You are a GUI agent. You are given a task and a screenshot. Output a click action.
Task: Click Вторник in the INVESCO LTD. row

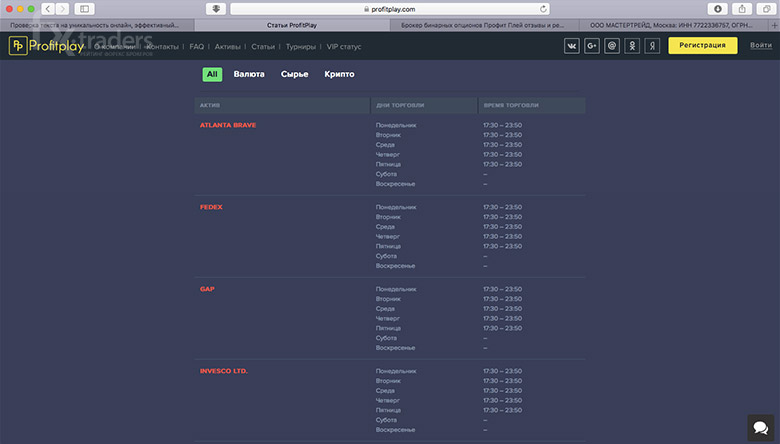pyautogui.click(x=388, y=381)
